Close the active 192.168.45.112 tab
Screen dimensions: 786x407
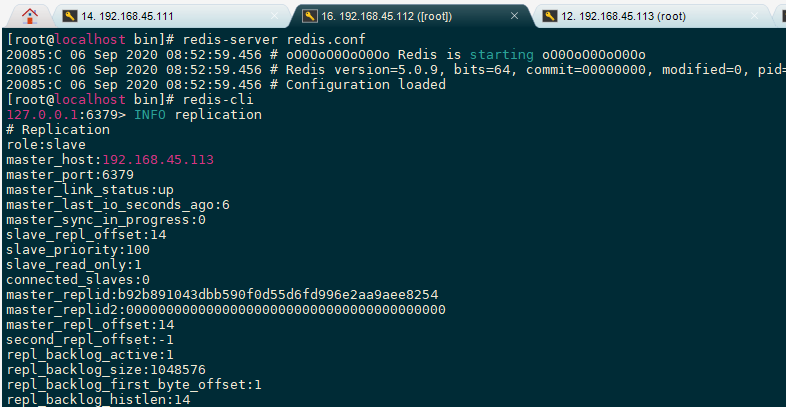[x=514, y=16]
